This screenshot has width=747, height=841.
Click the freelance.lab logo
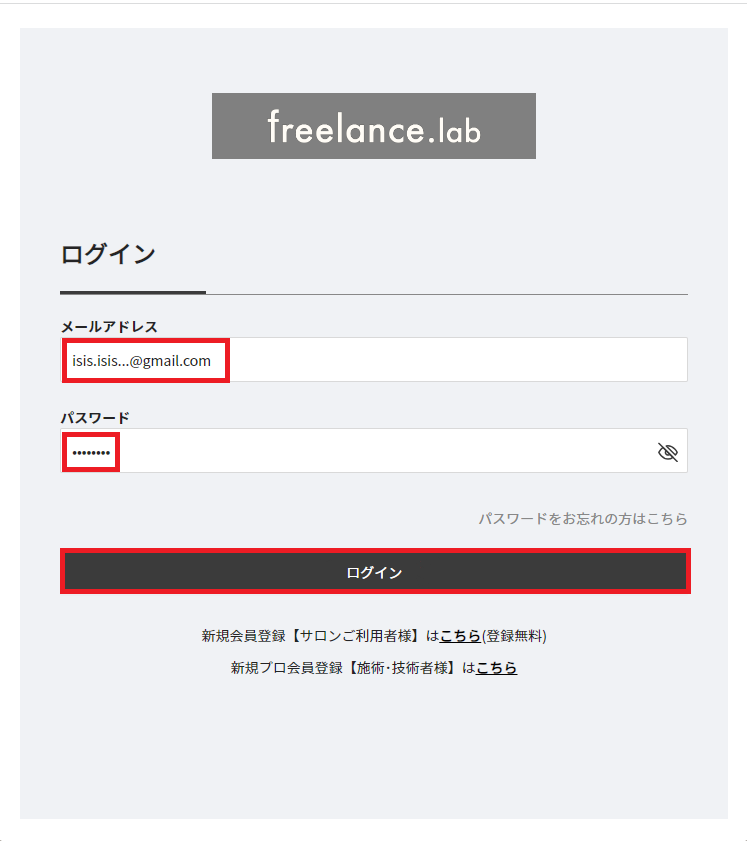[373, 126]
